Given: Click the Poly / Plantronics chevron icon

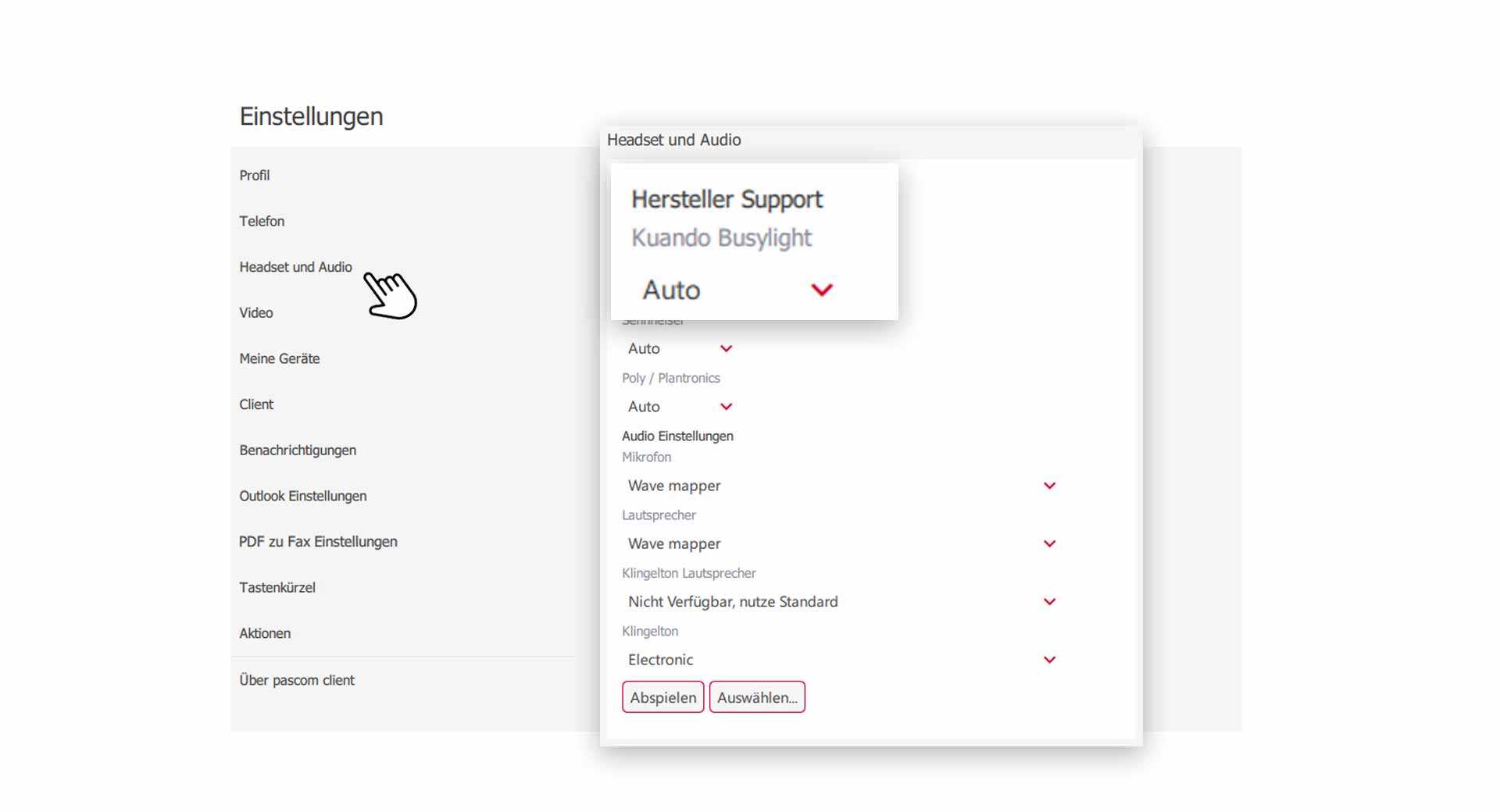Looking at the screenshot, I should [726, 406].
